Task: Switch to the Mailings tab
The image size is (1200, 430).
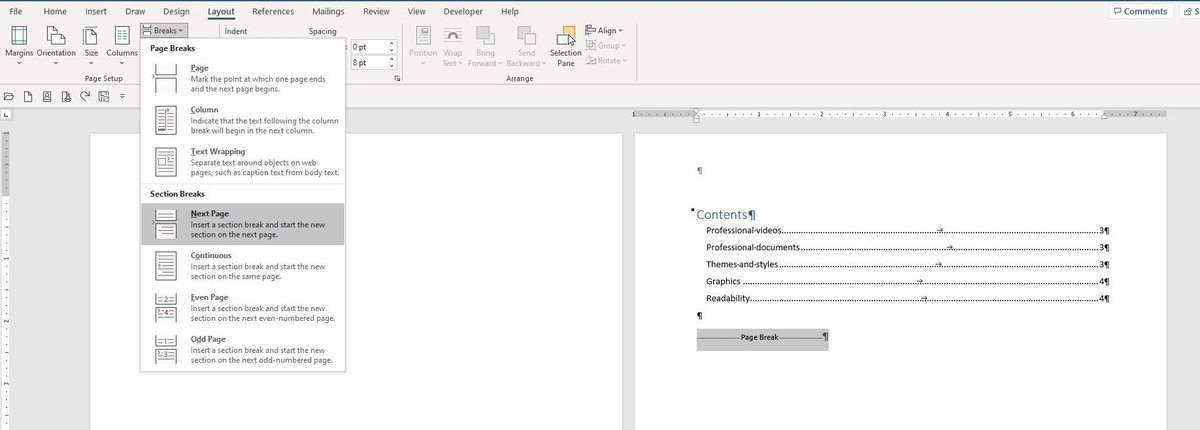Action: 328,11
